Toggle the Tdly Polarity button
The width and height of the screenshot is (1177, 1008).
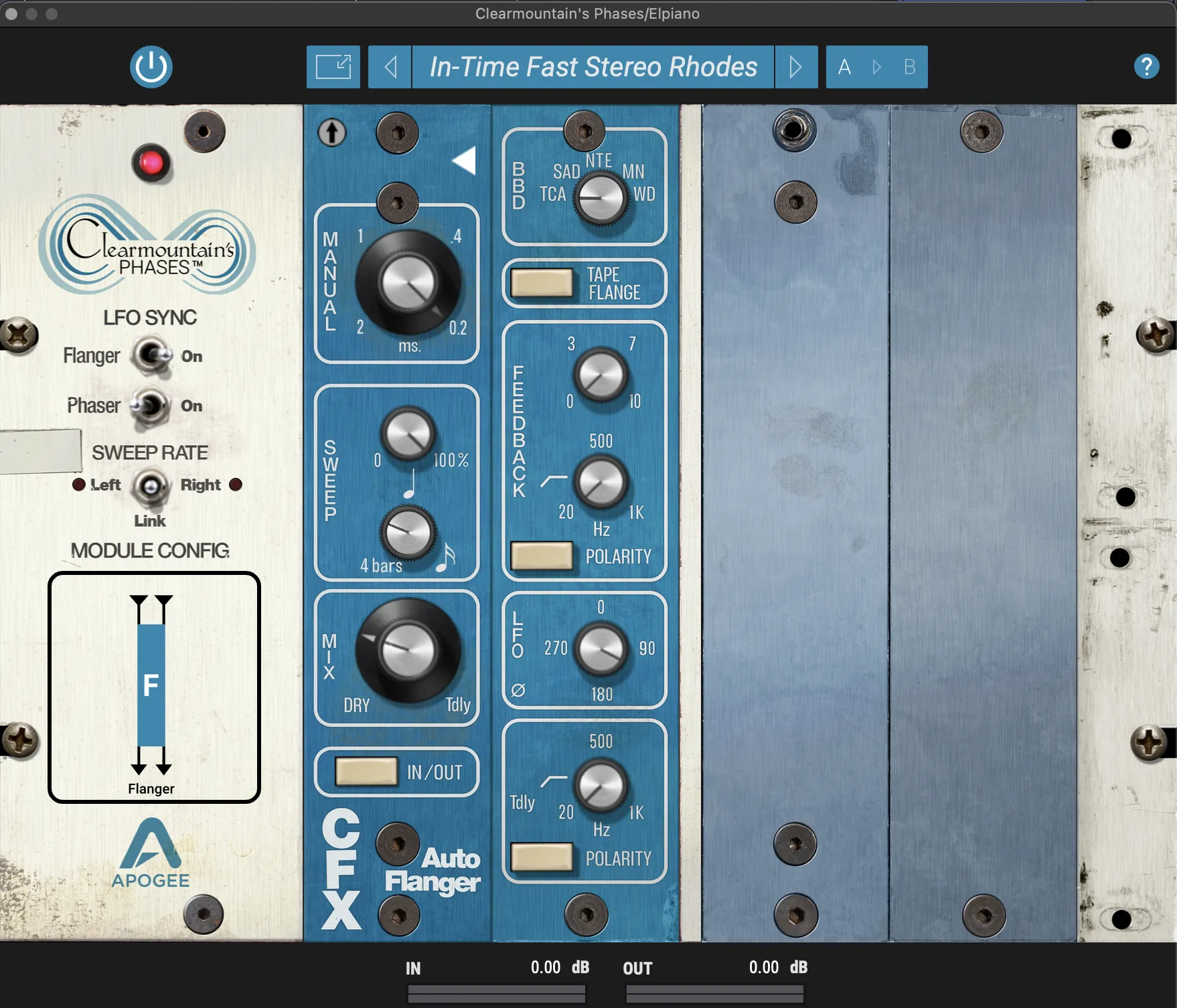tap(542, 857)
